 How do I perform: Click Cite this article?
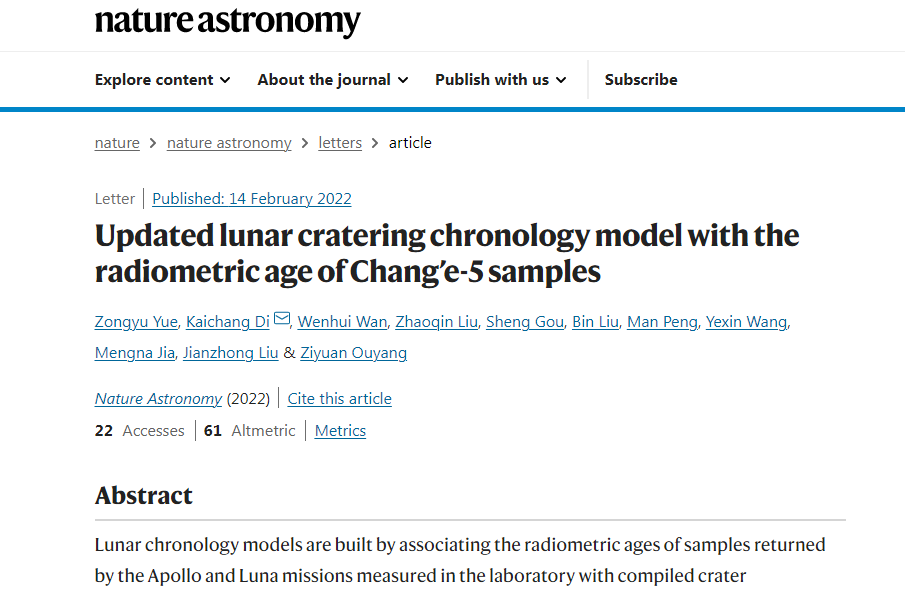click(x=340, y=399)
